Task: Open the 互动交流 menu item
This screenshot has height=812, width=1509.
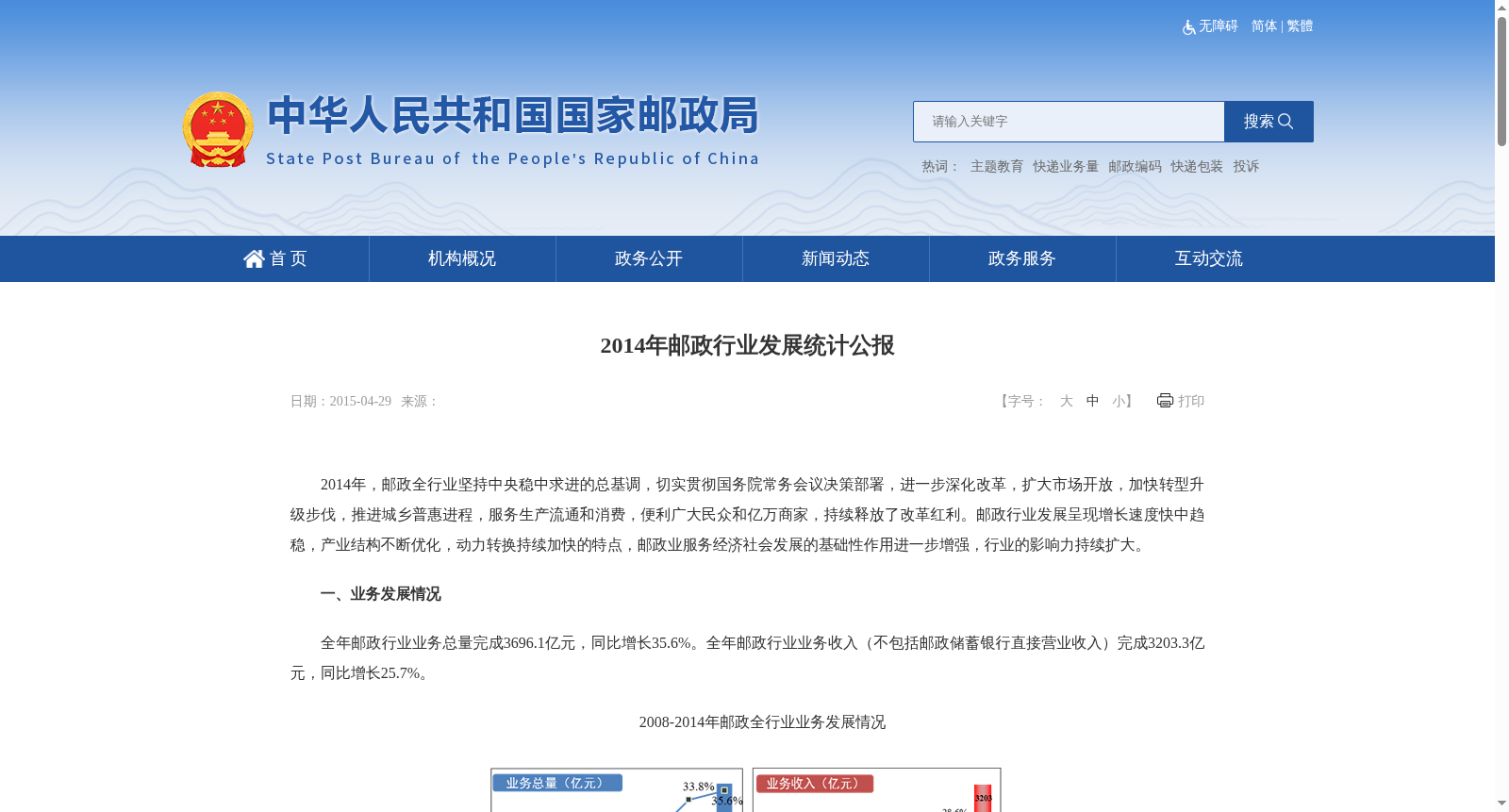Action: 1209,258
